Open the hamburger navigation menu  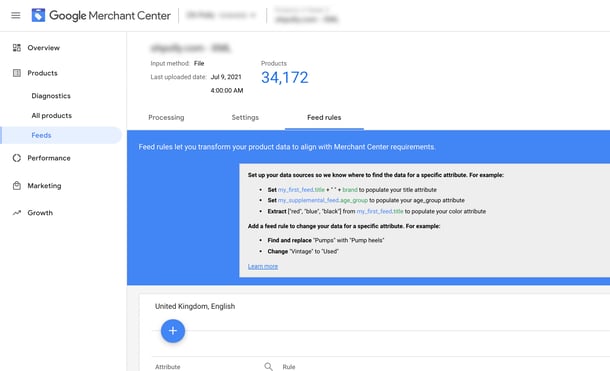pos(16,16)
